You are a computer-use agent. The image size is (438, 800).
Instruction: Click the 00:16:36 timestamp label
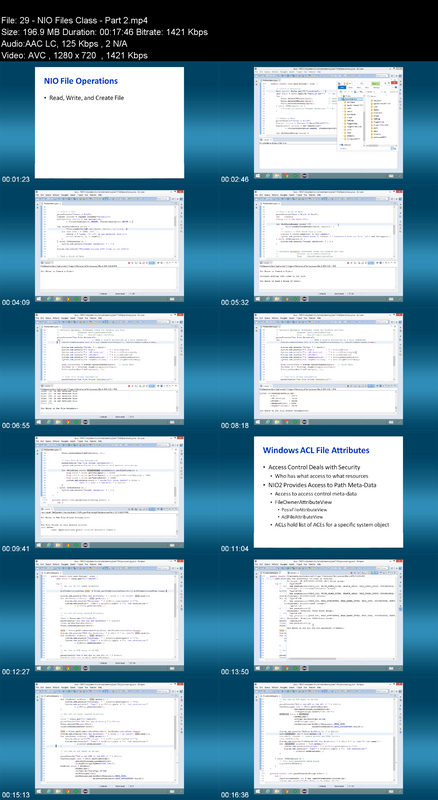[x=235, y=795]
